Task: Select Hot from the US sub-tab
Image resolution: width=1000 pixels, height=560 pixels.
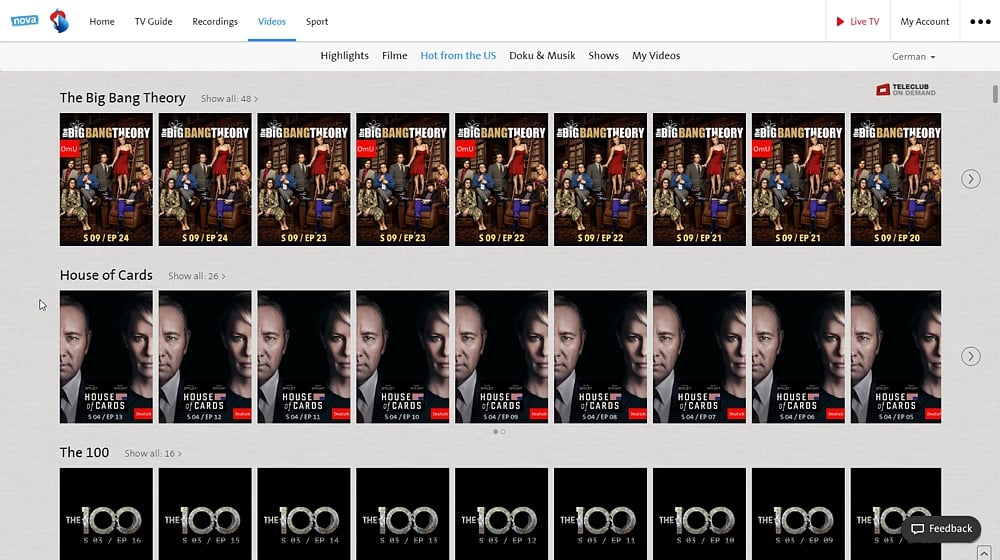Action: (x=458, y=55)
